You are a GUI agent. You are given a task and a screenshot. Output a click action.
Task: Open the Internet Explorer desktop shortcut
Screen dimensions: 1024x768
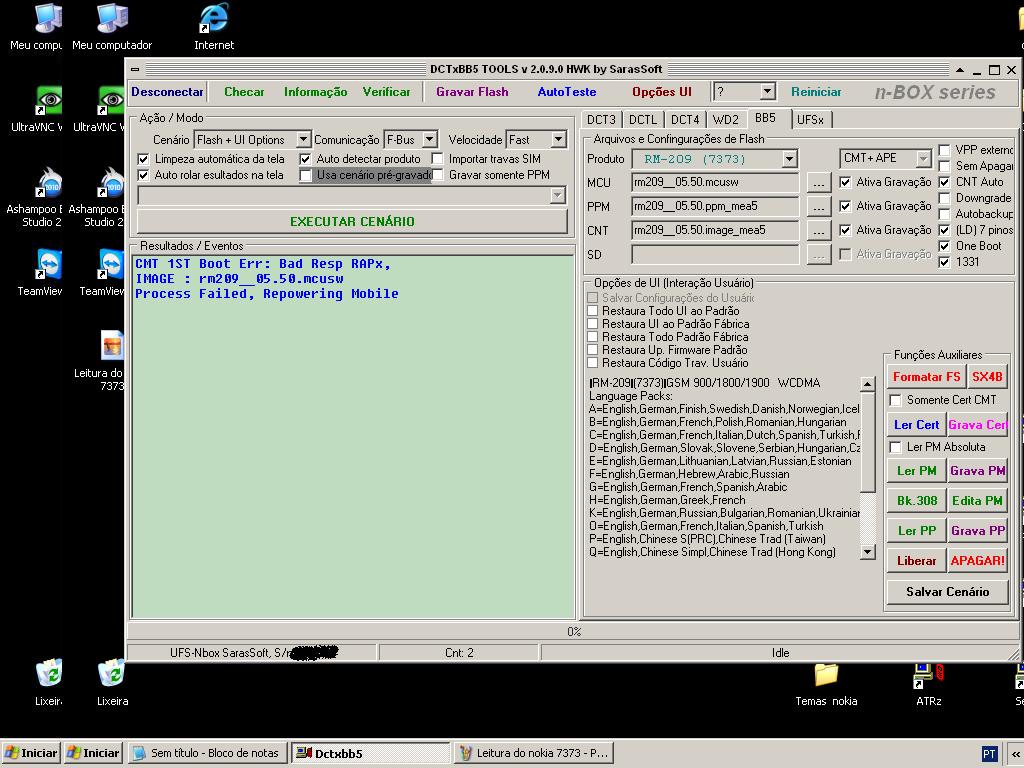(214, 27)
